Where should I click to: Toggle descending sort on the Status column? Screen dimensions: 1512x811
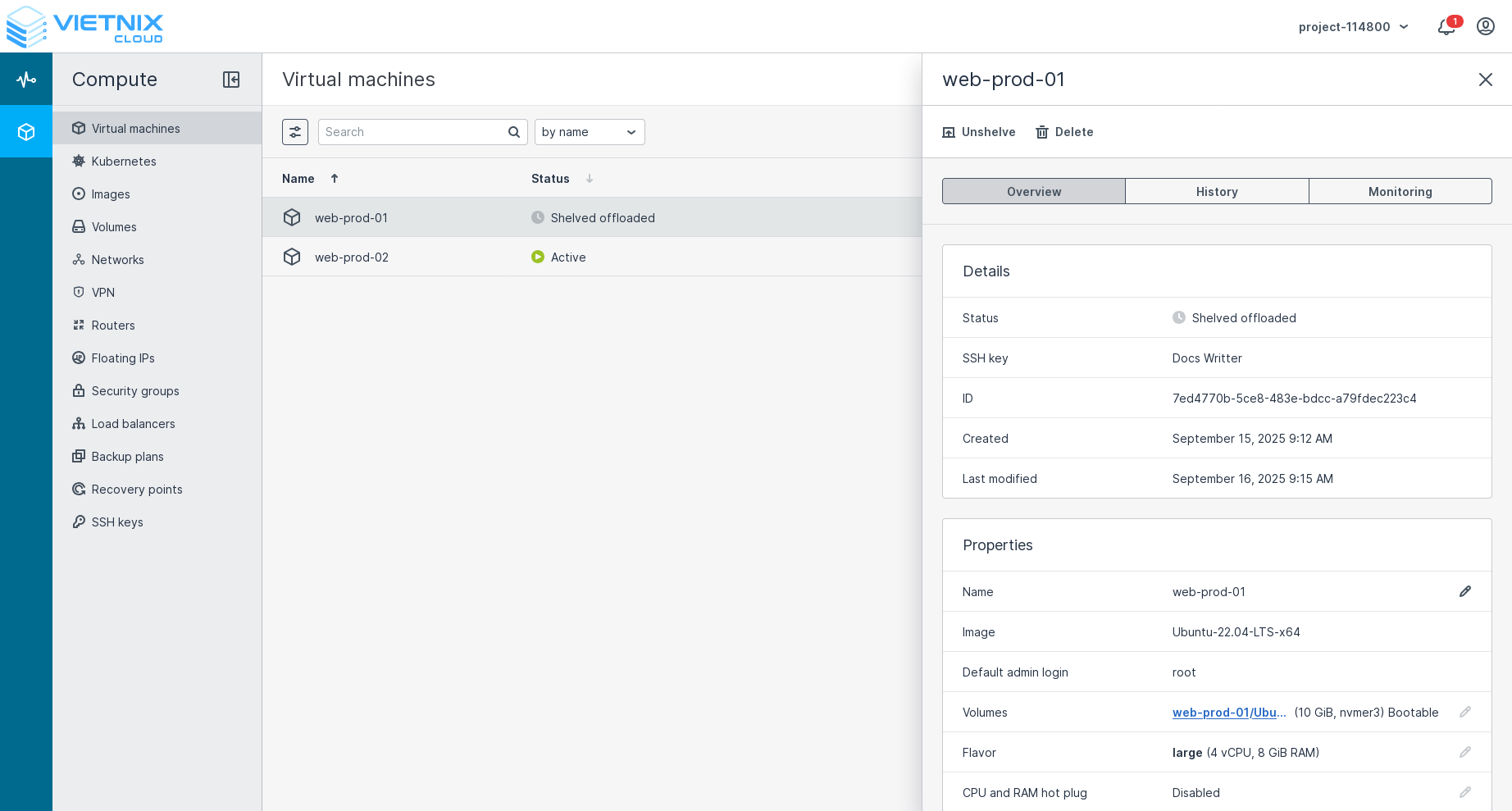(x=590, y=178)
